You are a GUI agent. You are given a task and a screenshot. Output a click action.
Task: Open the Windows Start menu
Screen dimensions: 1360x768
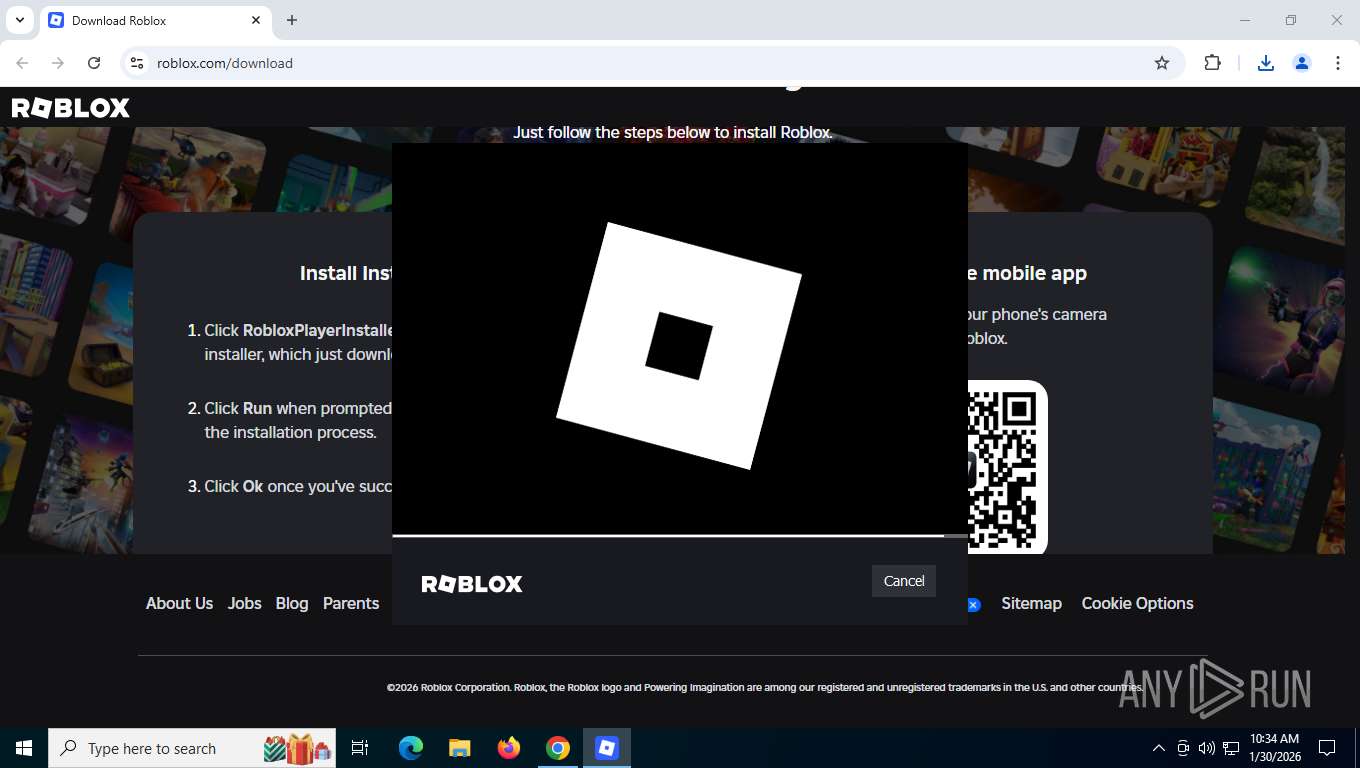(24, 748)
